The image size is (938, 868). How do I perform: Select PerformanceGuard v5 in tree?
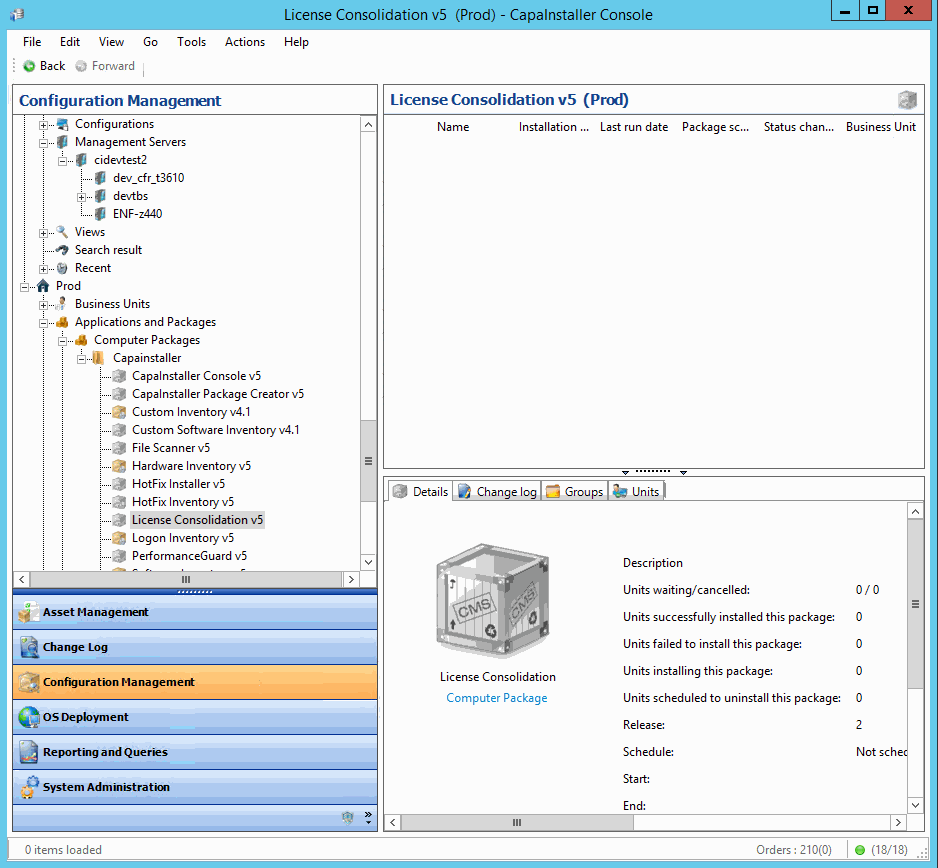189,556
